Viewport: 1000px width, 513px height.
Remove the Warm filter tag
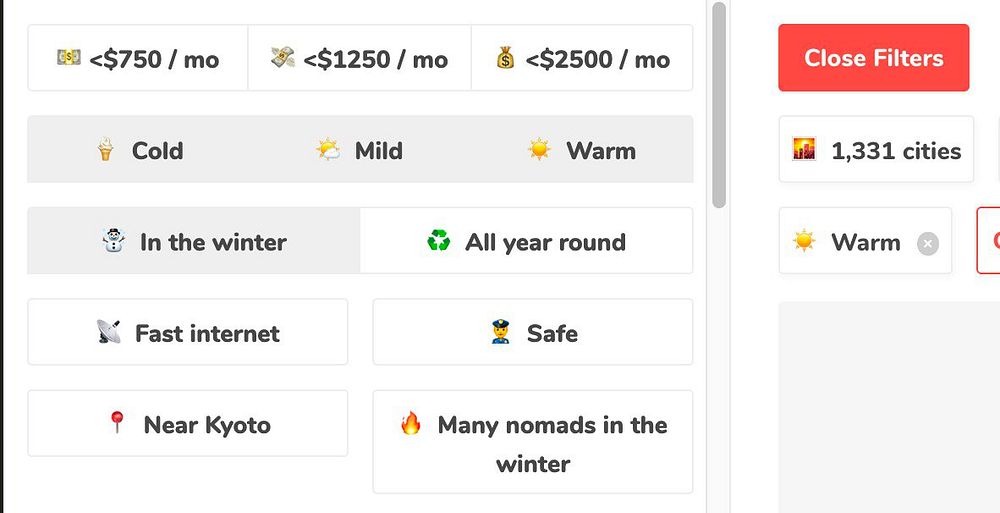(x=928, y=243)
